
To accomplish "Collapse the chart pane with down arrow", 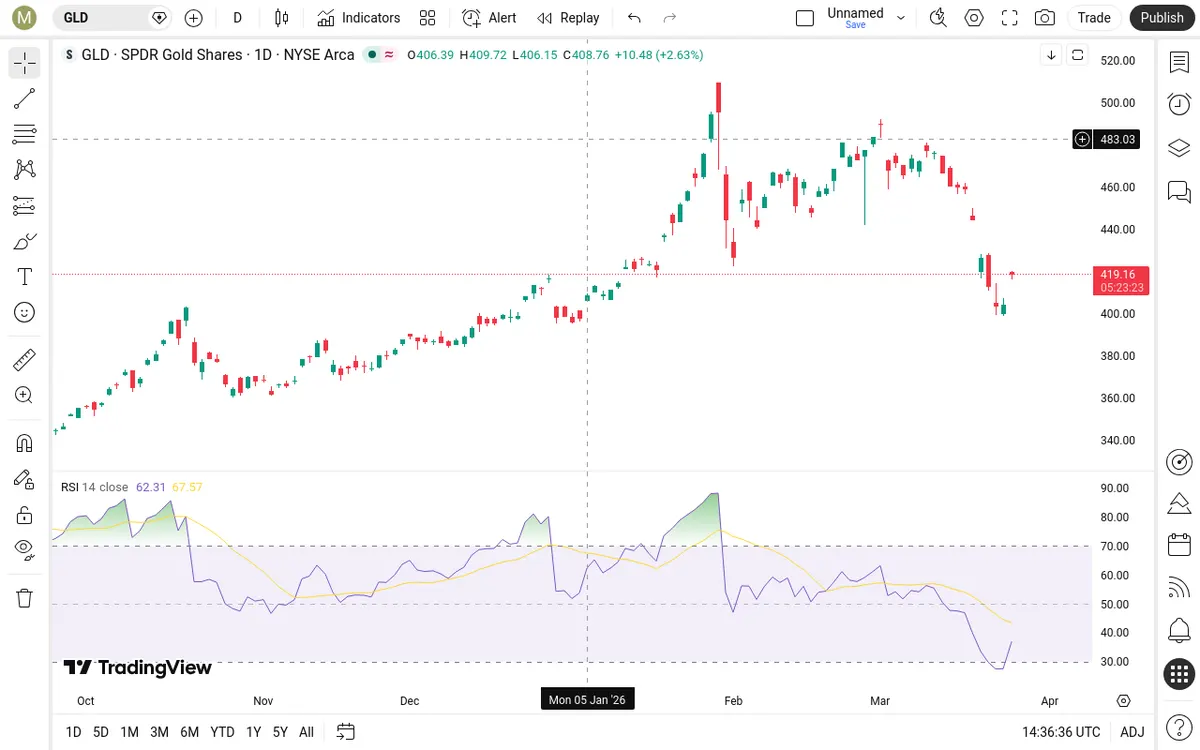I will tap(1051, 55).
